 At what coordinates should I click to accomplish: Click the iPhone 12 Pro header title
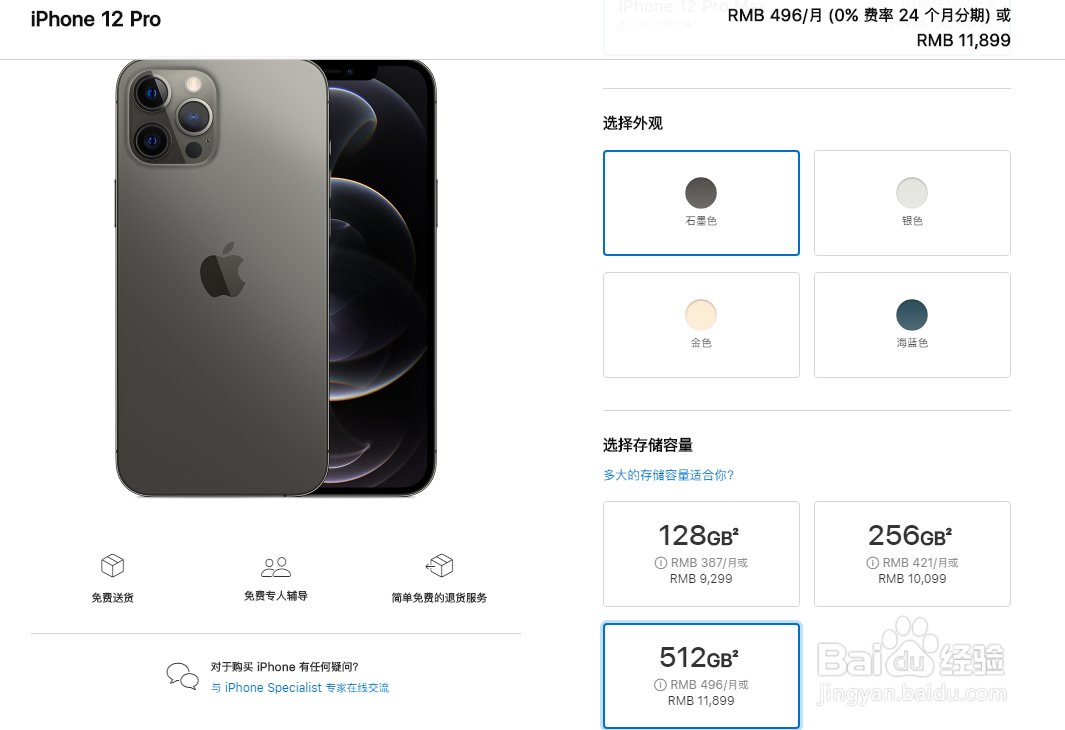click(x=96, y=19)
